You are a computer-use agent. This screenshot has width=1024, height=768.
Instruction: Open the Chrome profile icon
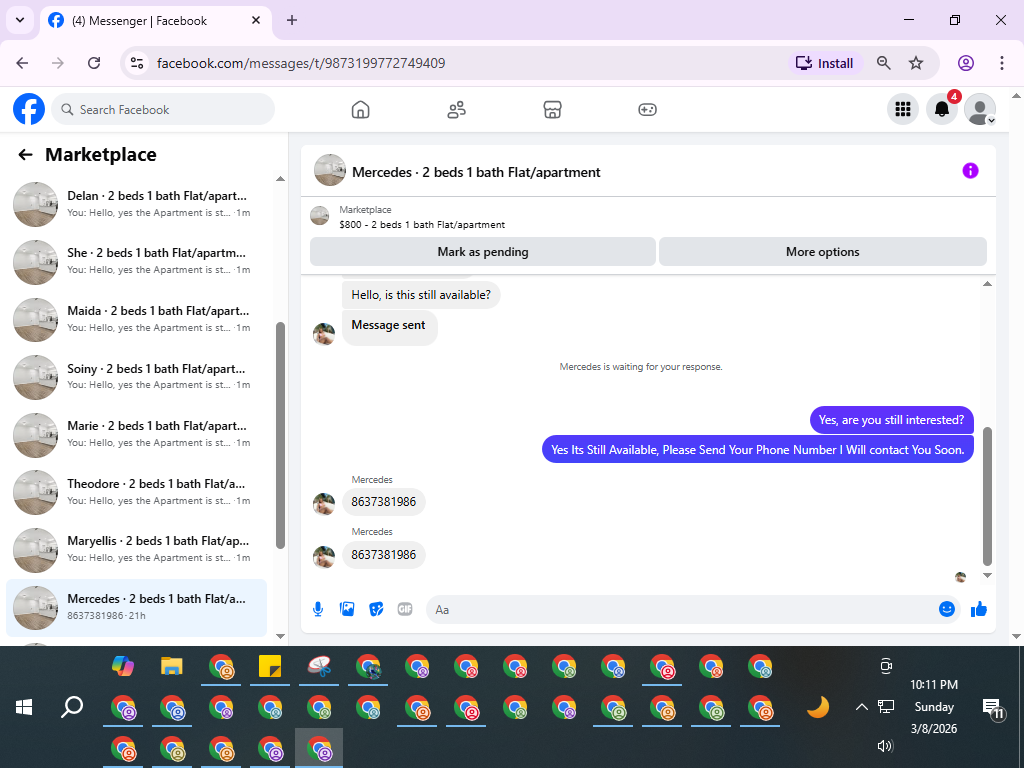pos(966,63)
